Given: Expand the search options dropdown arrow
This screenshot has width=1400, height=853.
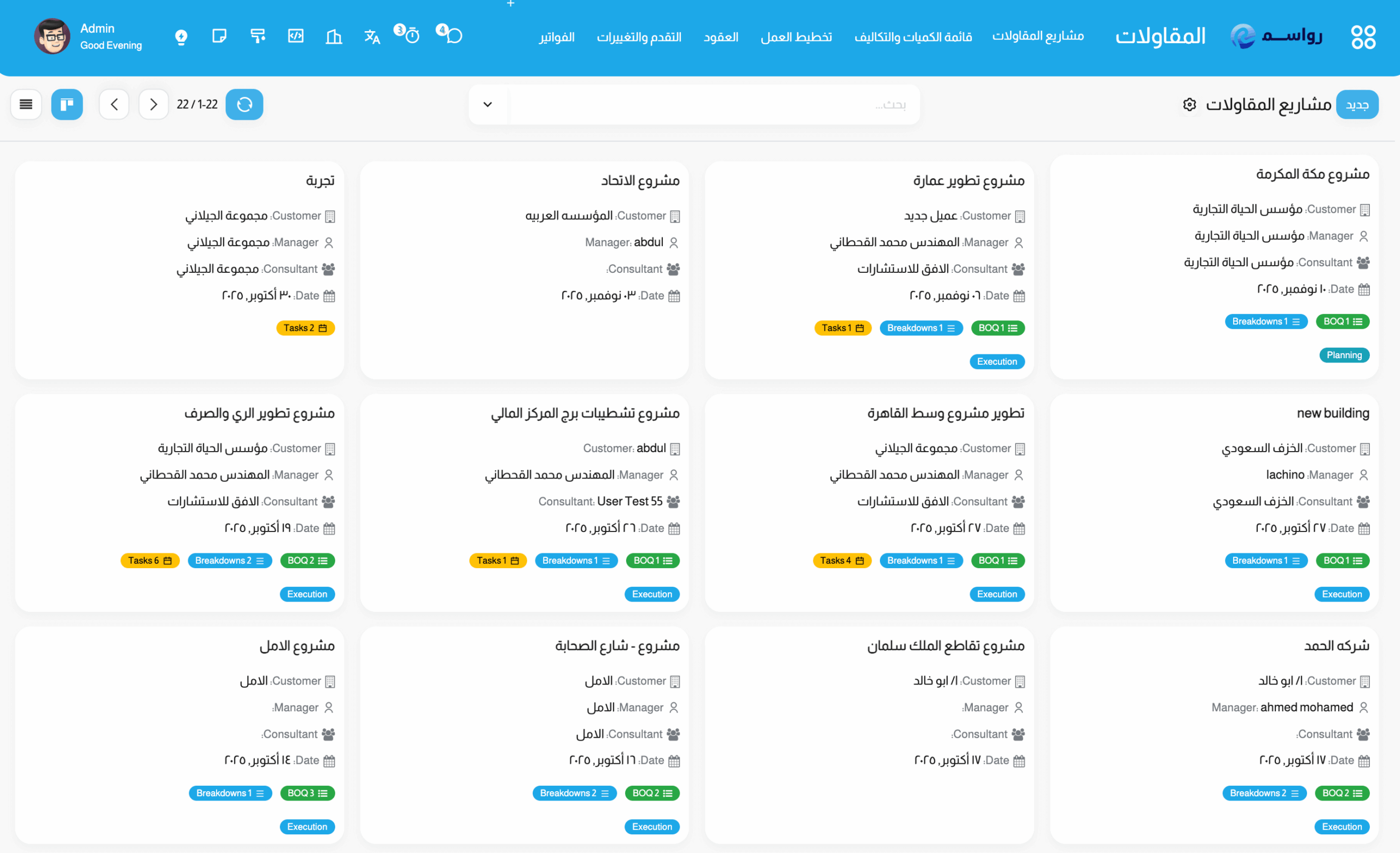Looking at the screenshot, I should 487,104.
